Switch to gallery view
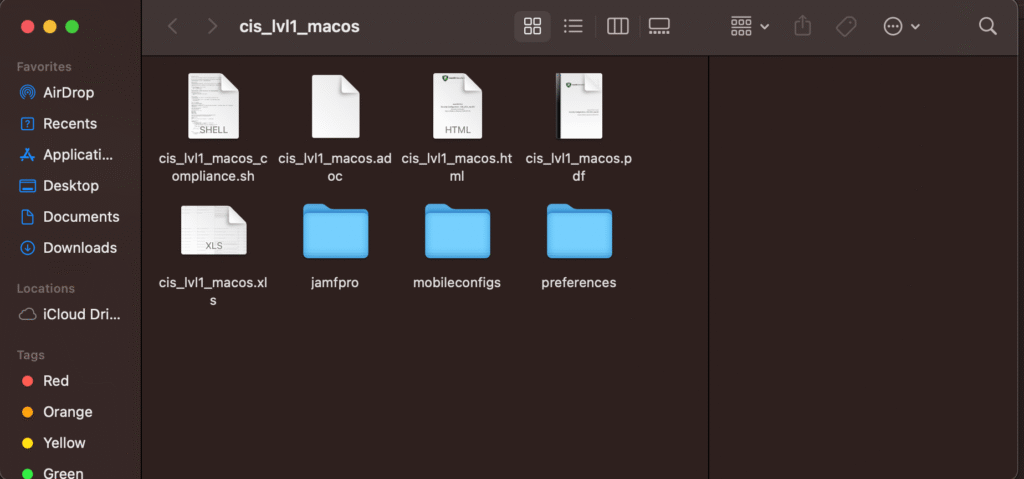 click(659, 27)
